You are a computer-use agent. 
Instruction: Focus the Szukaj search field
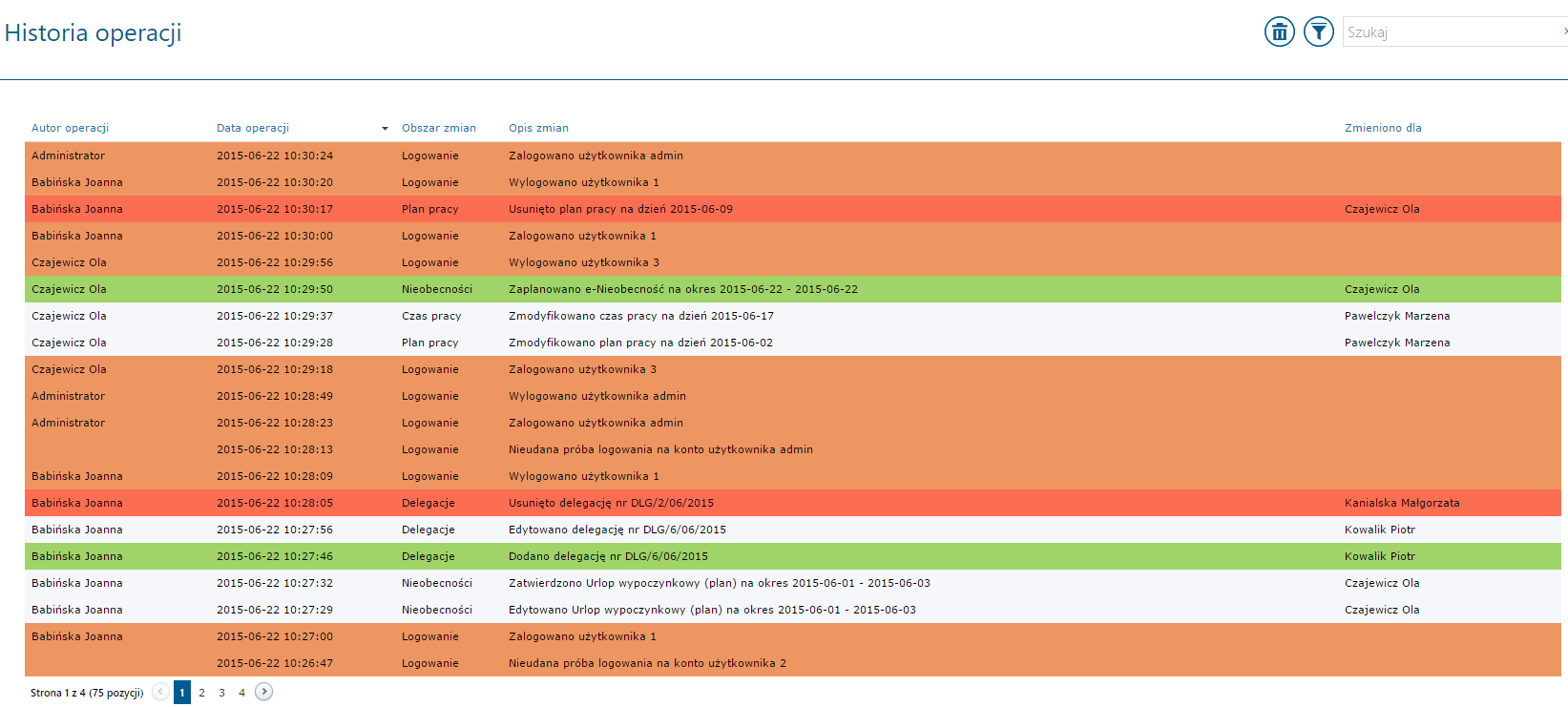[x=1454, y=31]
